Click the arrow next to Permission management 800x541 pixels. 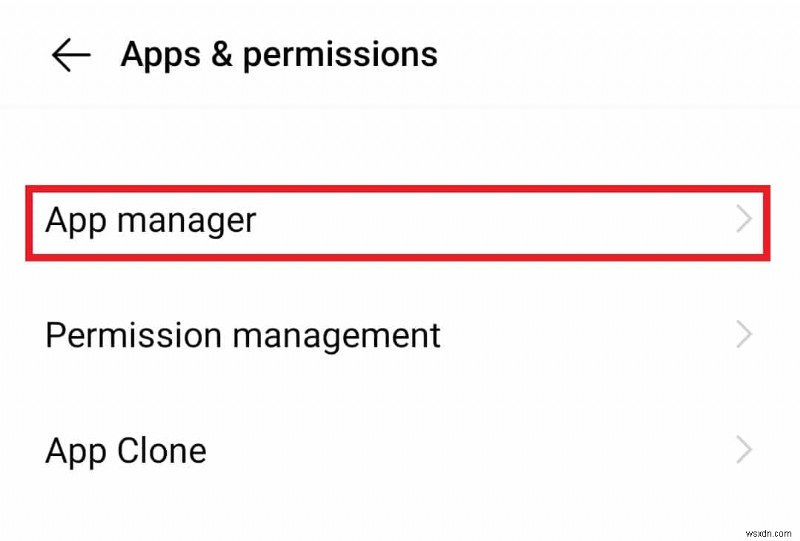[x=743, y=335]
